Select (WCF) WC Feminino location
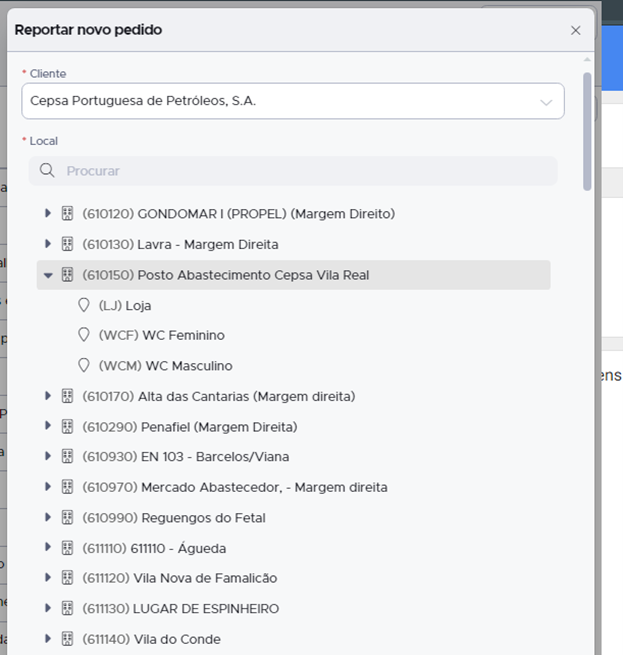Screen dimensions: 623x655 coord(162,335)
